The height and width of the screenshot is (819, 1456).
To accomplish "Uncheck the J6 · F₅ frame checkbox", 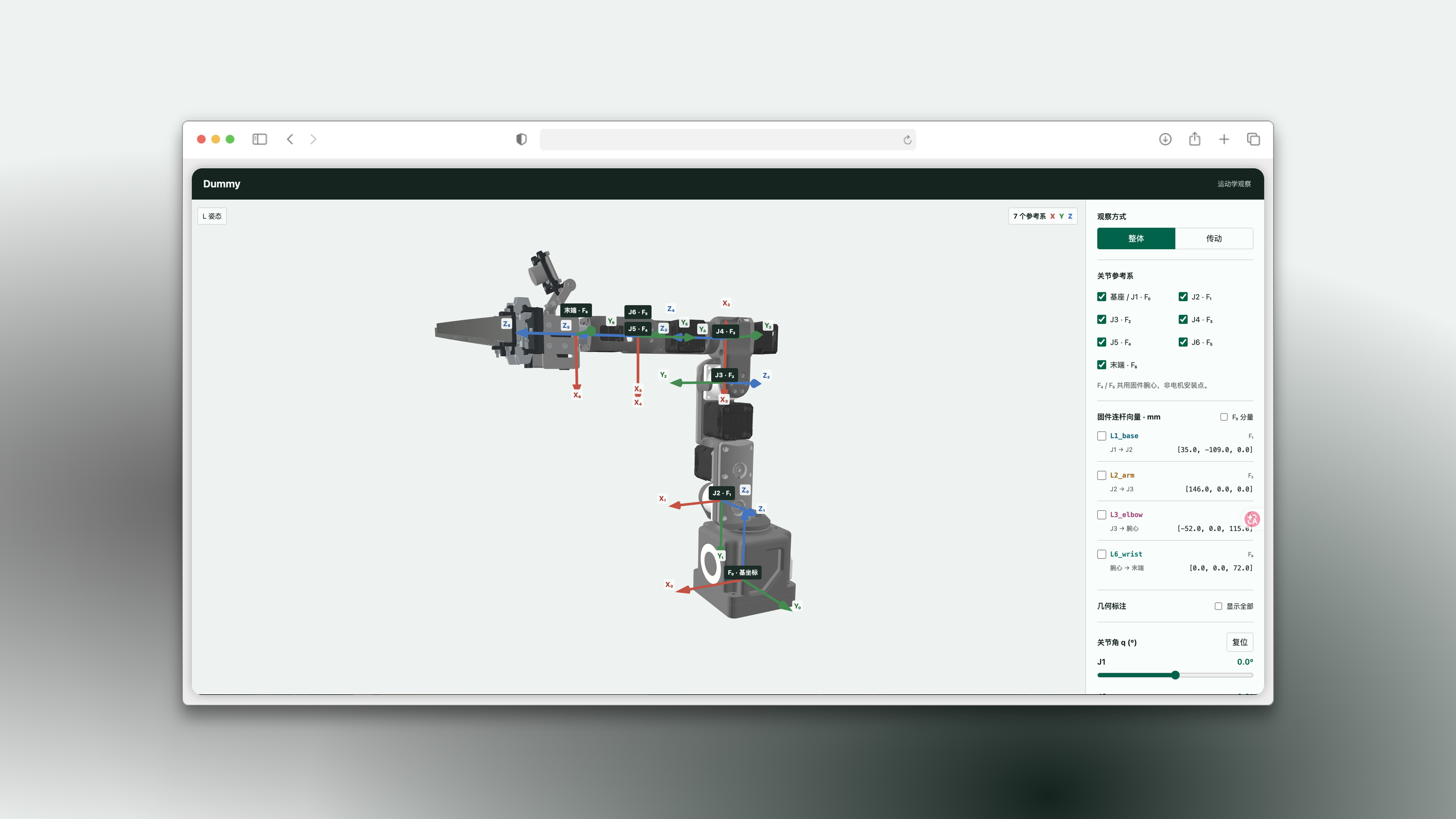I will click(x=1183, y=342).
